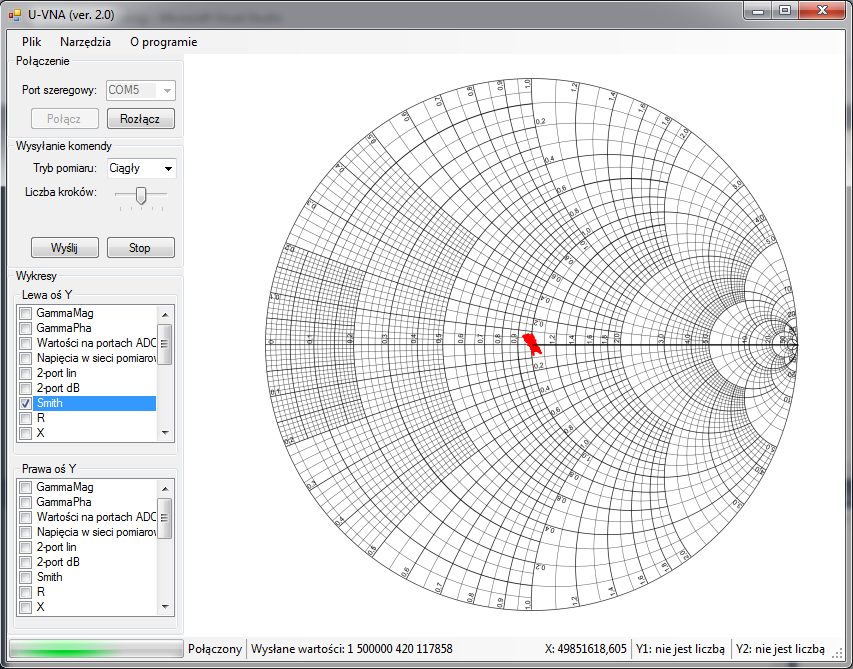Click the Liczba kroków slider thumb
The height and width of the screenshot is (669, 853).
(x=141, y=196)
